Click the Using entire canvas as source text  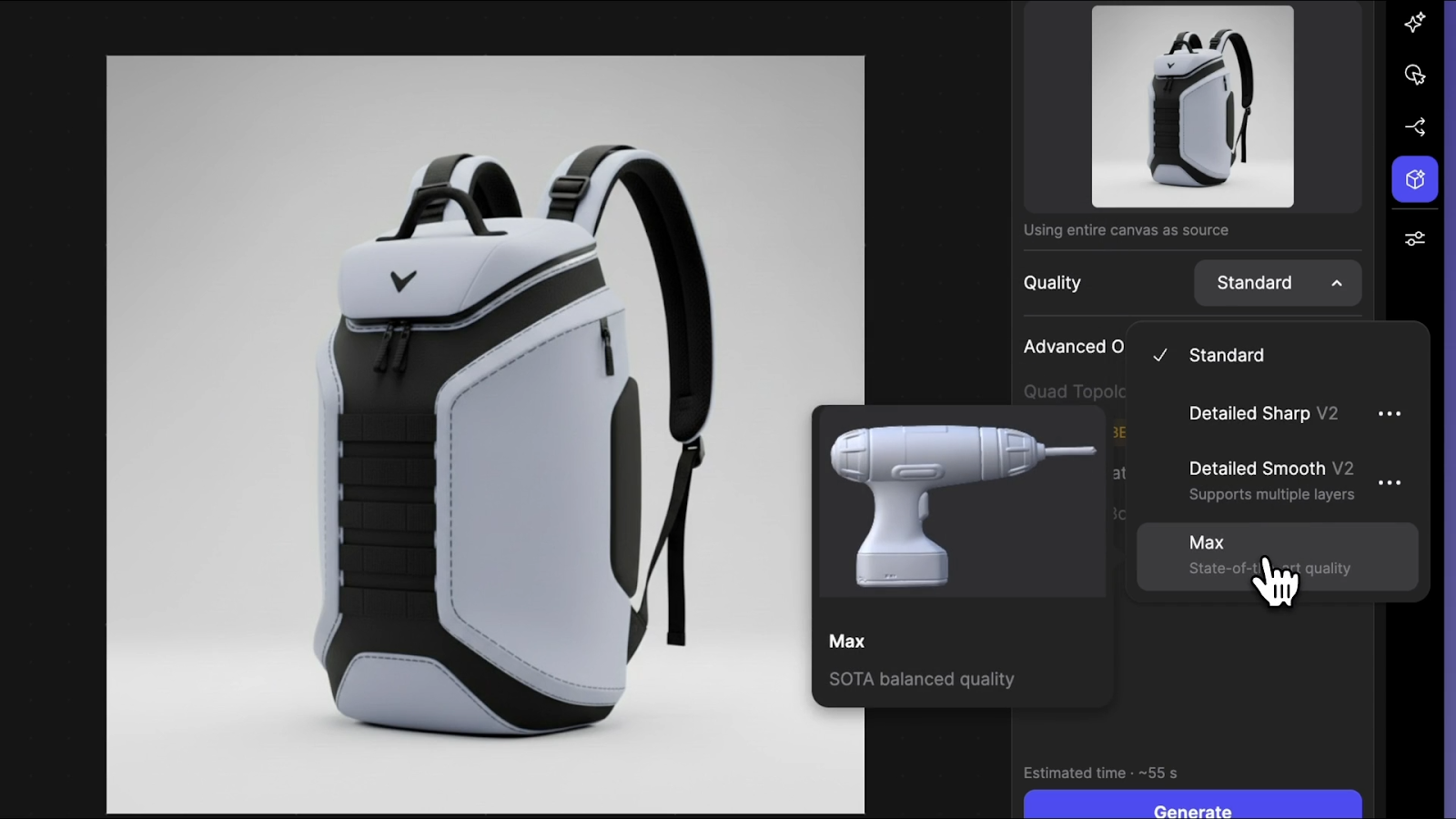[x=1127, y=230]
